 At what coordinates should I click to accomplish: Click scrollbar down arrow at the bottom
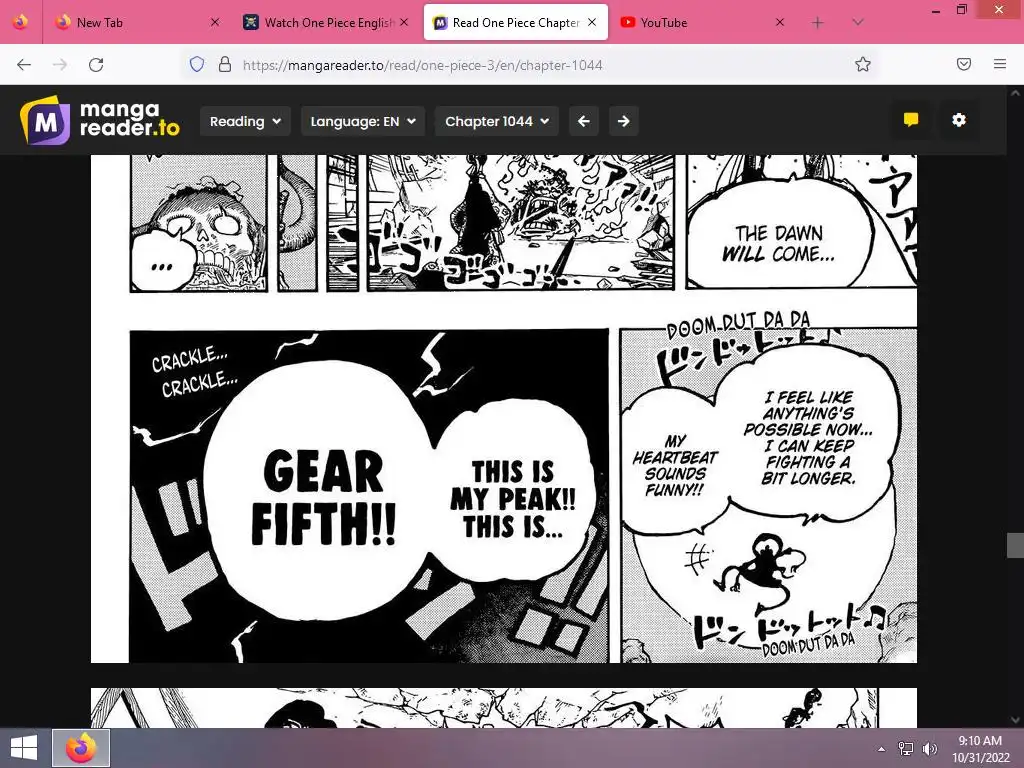1015,720
